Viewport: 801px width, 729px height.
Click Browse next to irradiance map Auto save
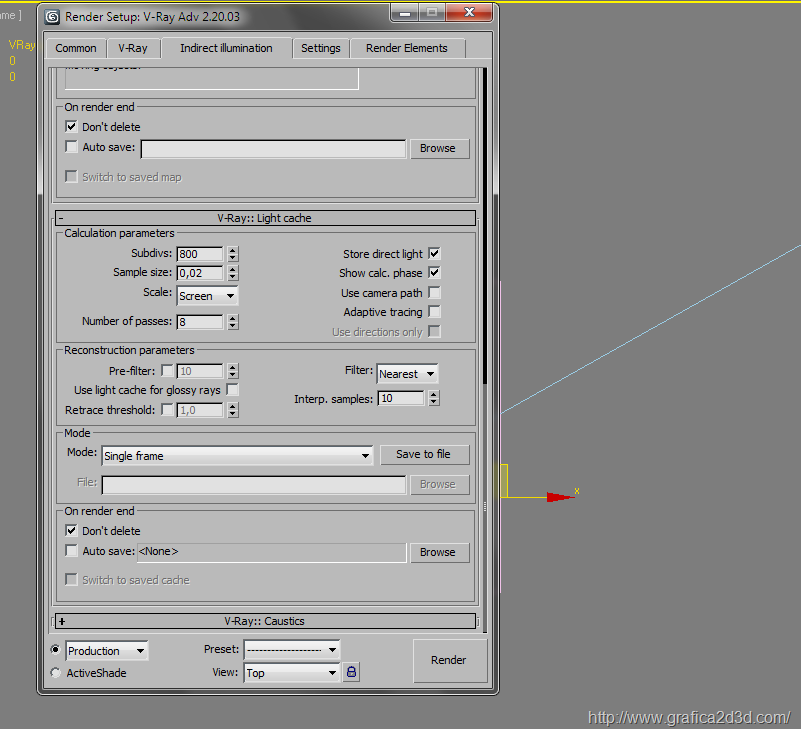point(439,148)
